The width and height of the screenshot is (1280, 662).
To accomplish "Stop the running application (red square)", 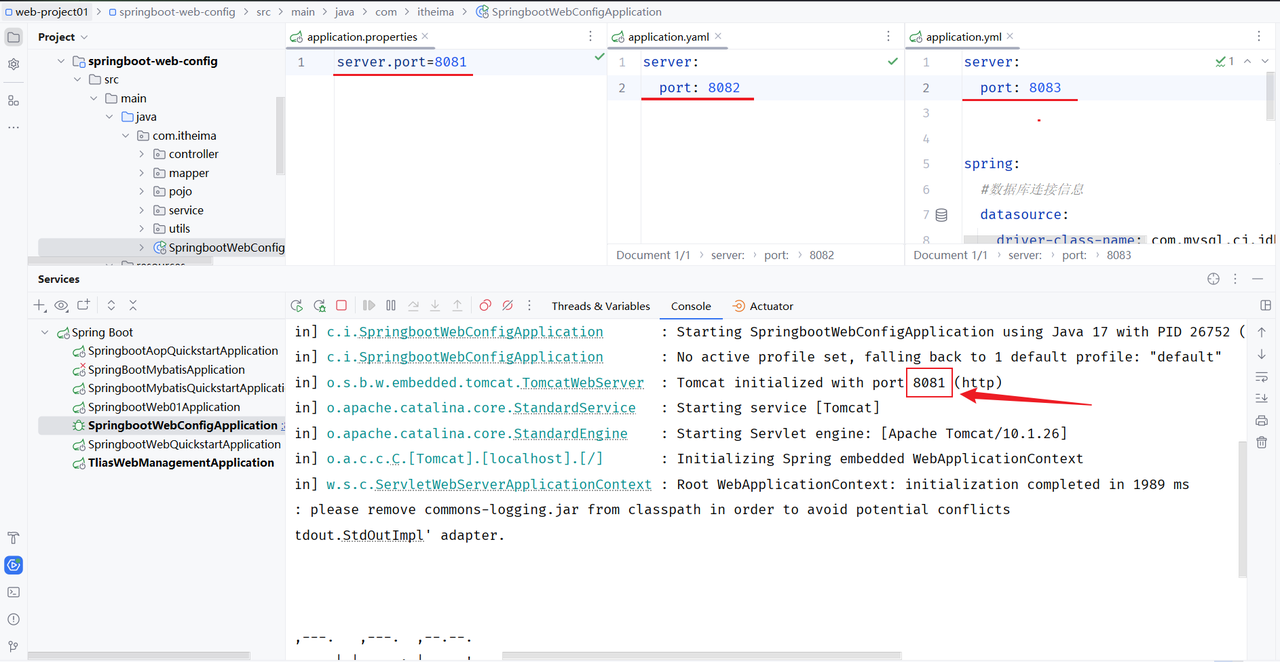I will [341, 306].
